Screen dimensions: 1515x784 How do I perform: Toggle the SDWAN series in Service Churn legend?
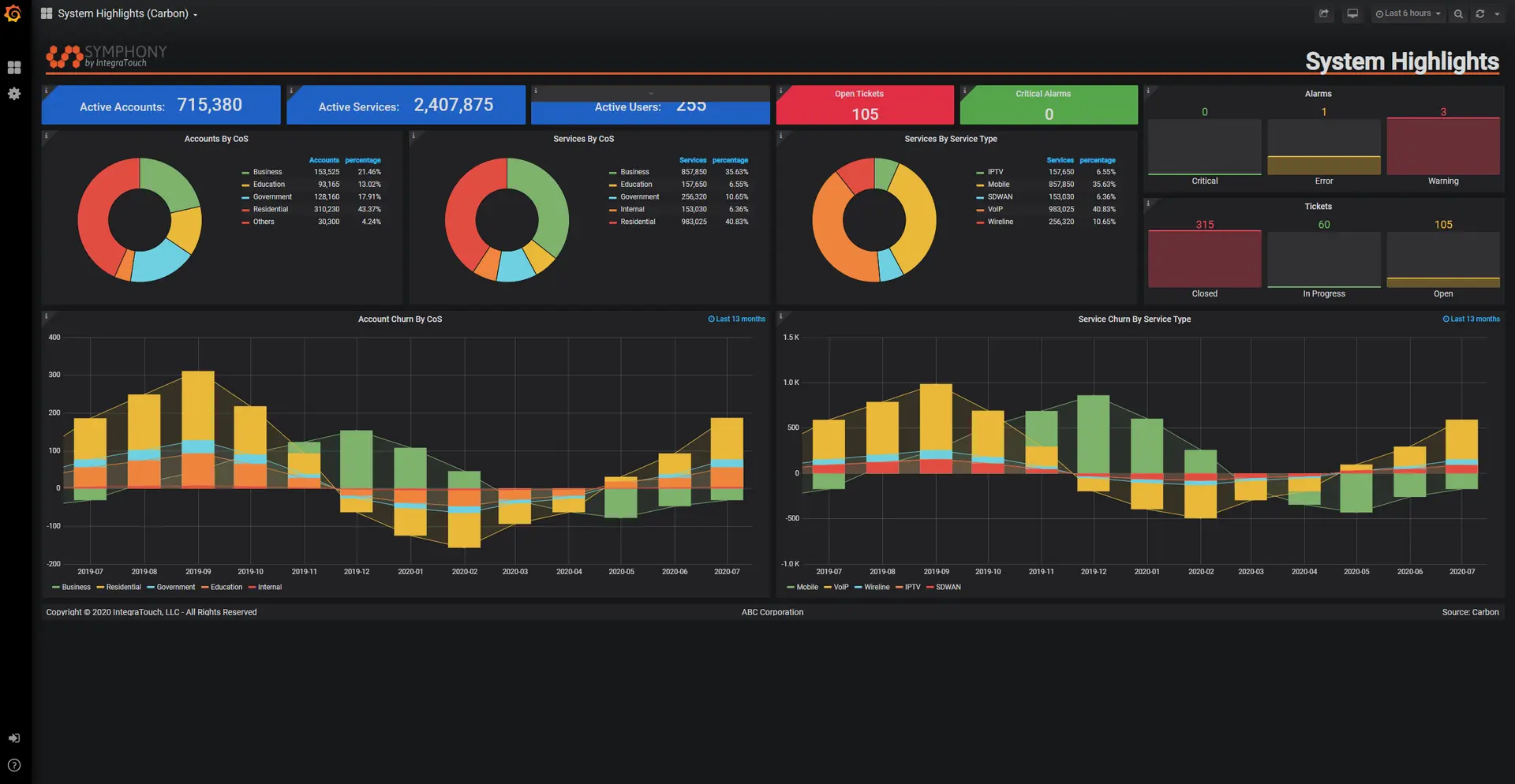pos(948,587)
